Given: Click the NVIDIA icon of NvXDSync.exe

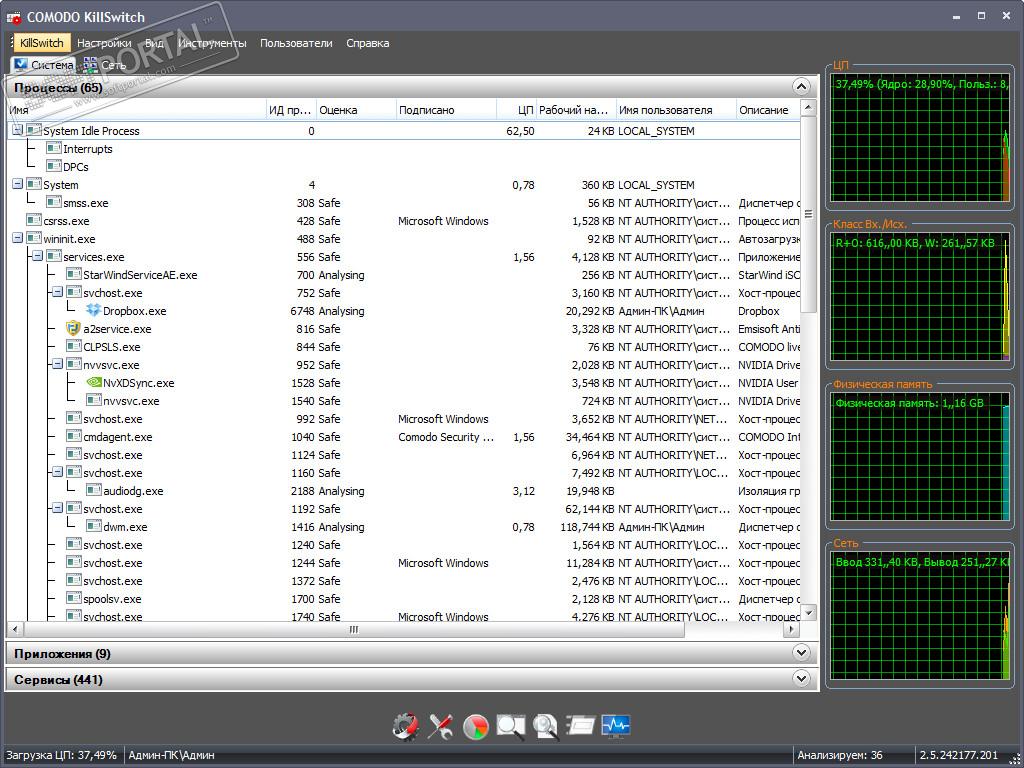Looking at the screenshot, I should pyautogui.click(x=93, y=383).
